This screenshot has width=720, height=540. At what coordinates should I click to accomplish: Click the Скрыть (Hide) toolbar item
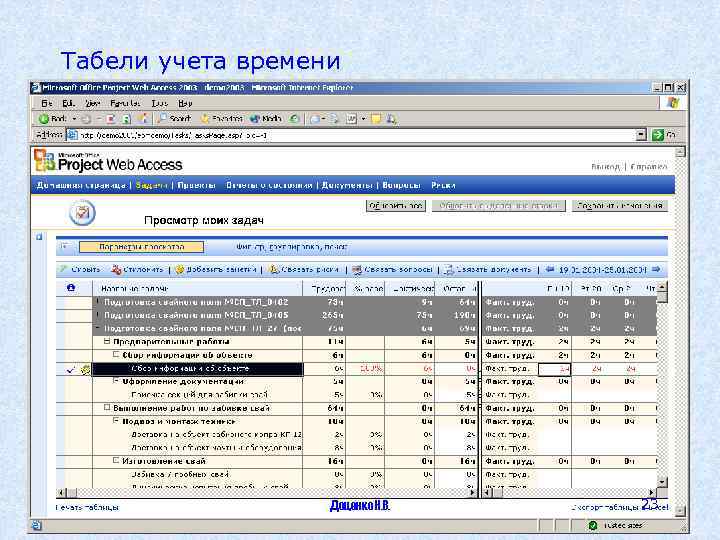point(81,270)
